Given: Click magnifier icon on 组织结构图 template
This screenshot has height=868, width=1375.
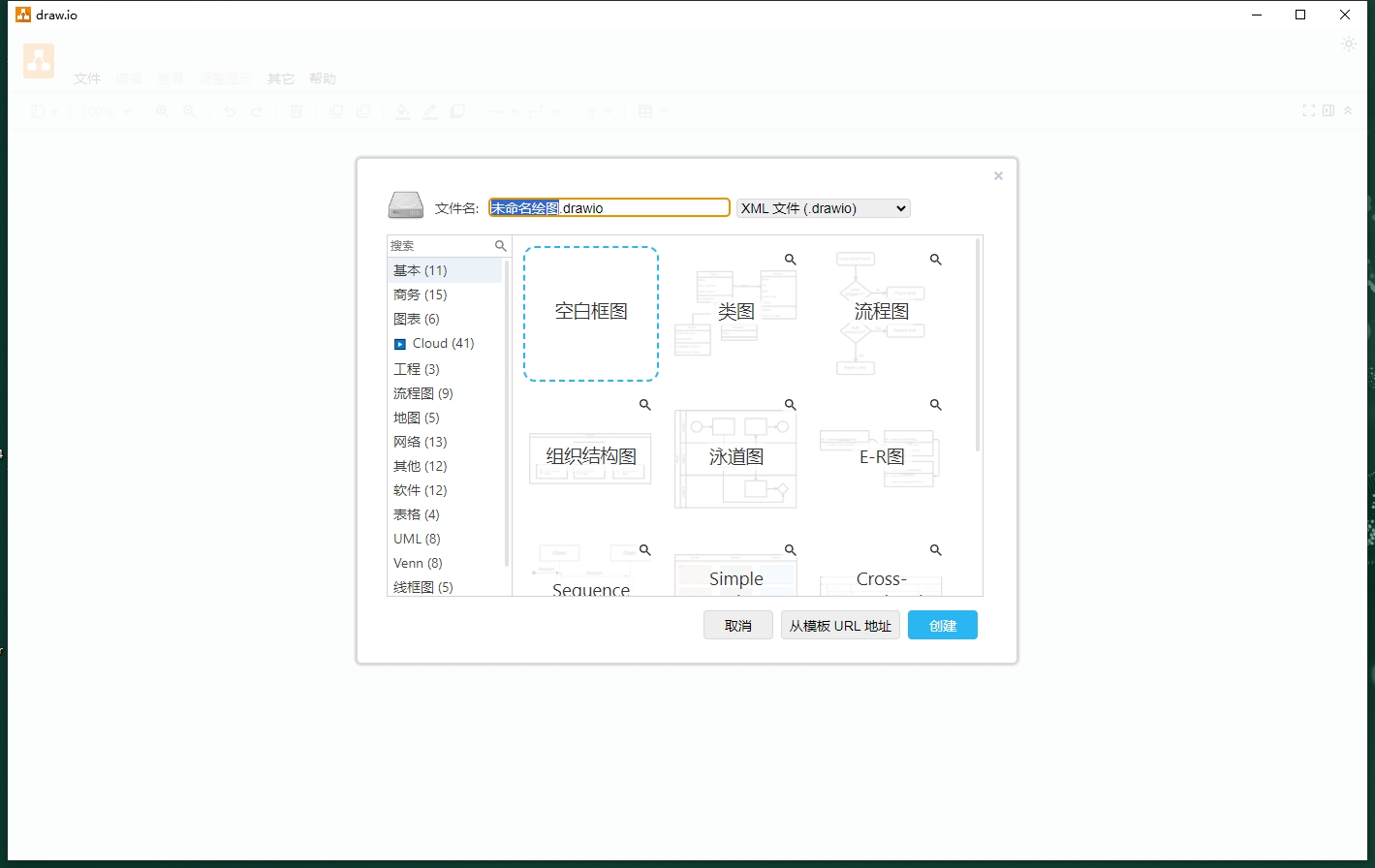Looking at the screenshot, I should (x=645, y=405).
